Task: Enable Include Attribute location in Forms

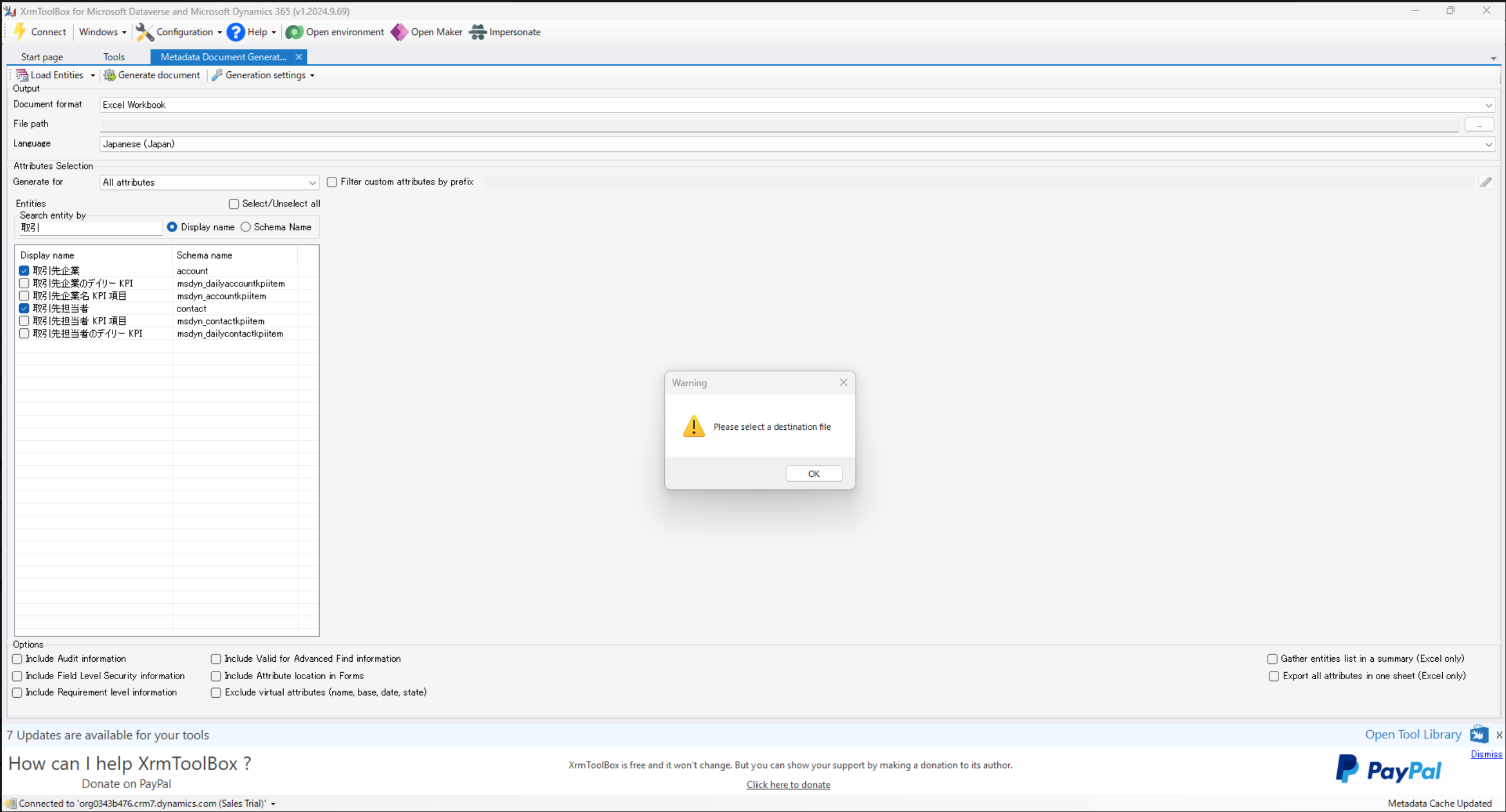Action: [x=216, y=676]
